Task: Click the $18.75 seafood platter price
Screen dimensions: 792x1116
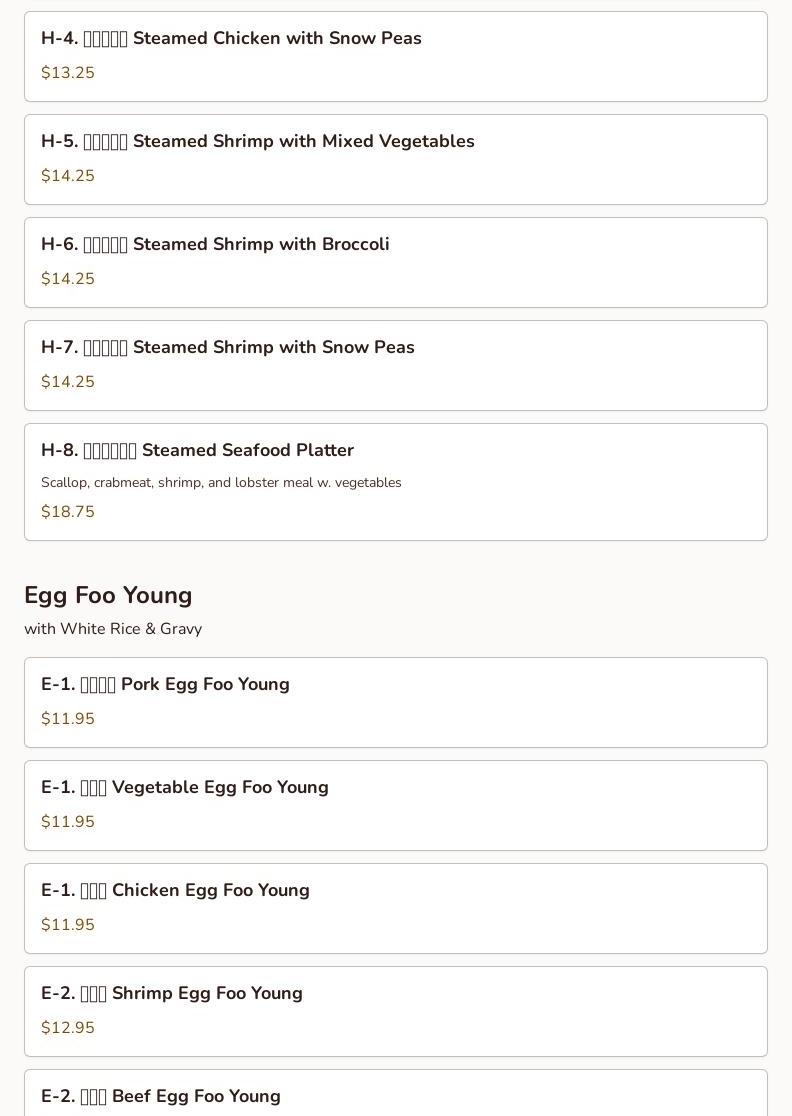Action: tap(68, 512)
